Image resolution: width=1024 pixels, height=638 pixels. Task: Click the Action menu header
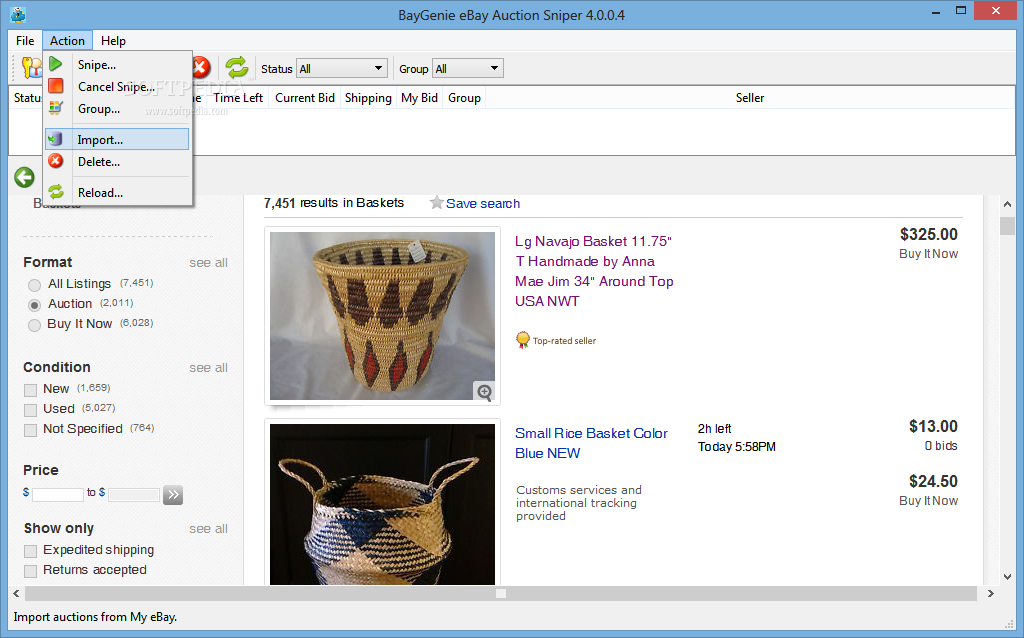(67, 40)
